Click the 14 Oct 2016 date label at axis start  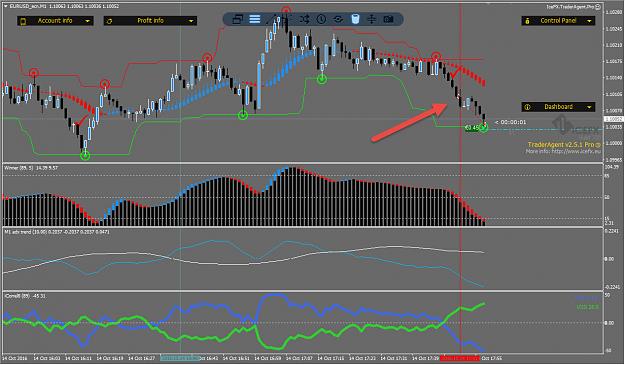point(14,359)
